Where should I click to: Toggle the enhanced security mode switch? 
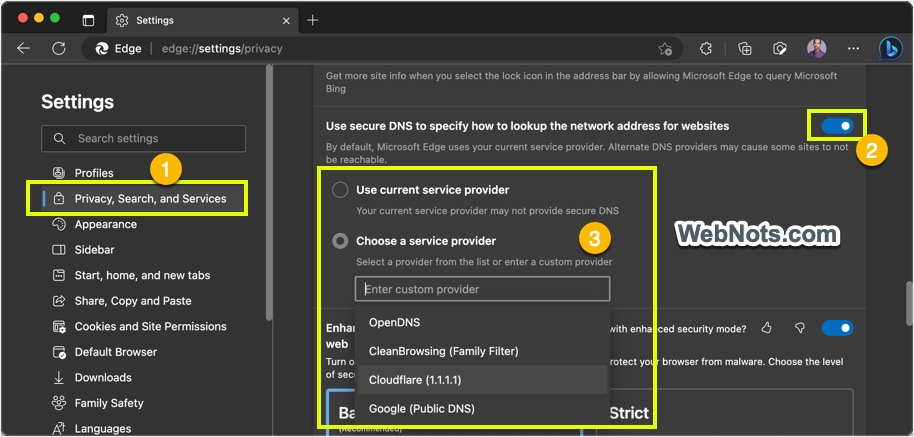tap(837, 328)
